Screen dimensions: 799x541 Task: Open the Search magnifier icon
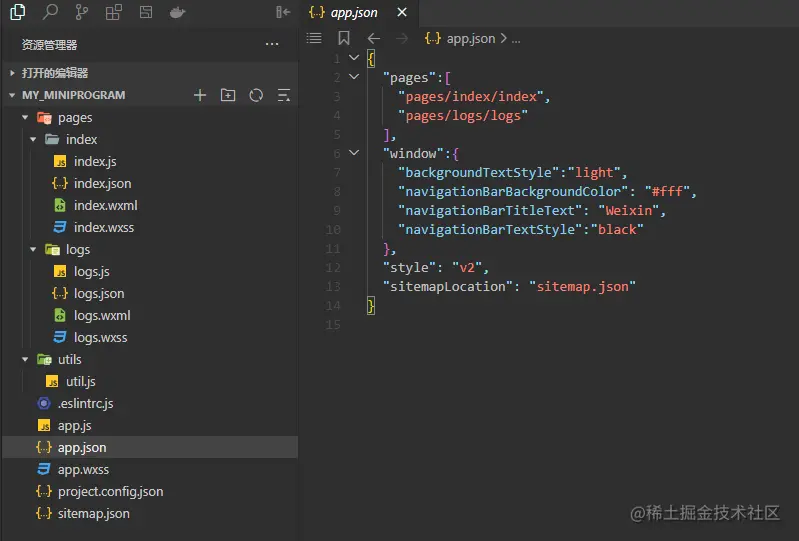click(x=50, y=12)
